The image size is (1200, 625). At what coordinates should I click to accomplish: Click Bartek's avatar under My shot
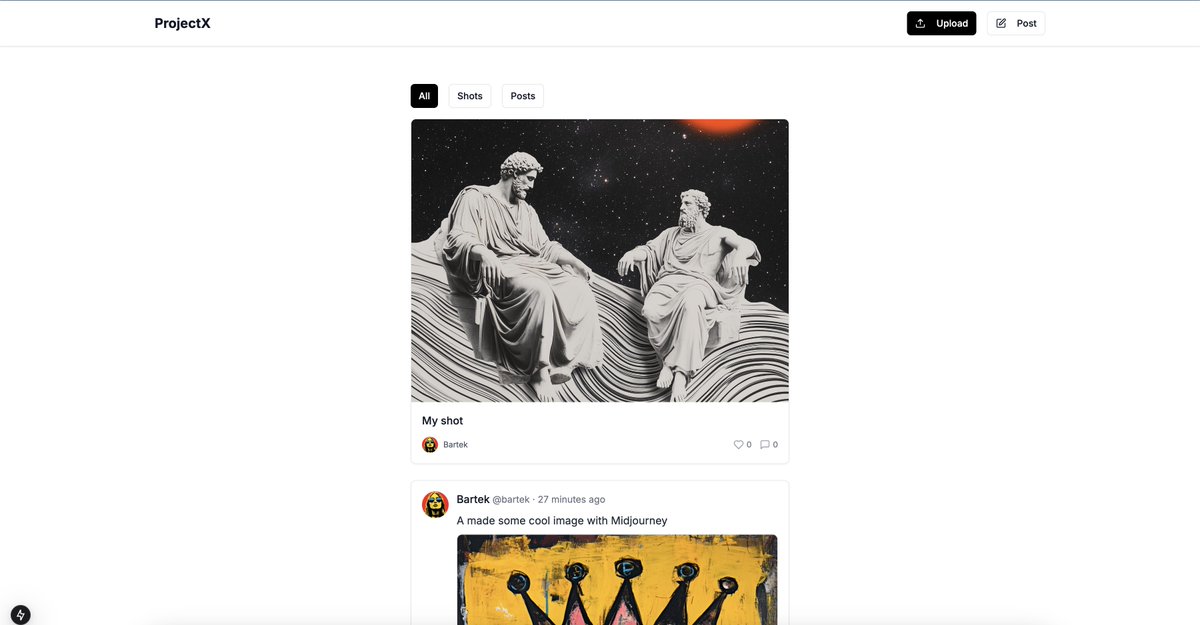pos(430,445)
